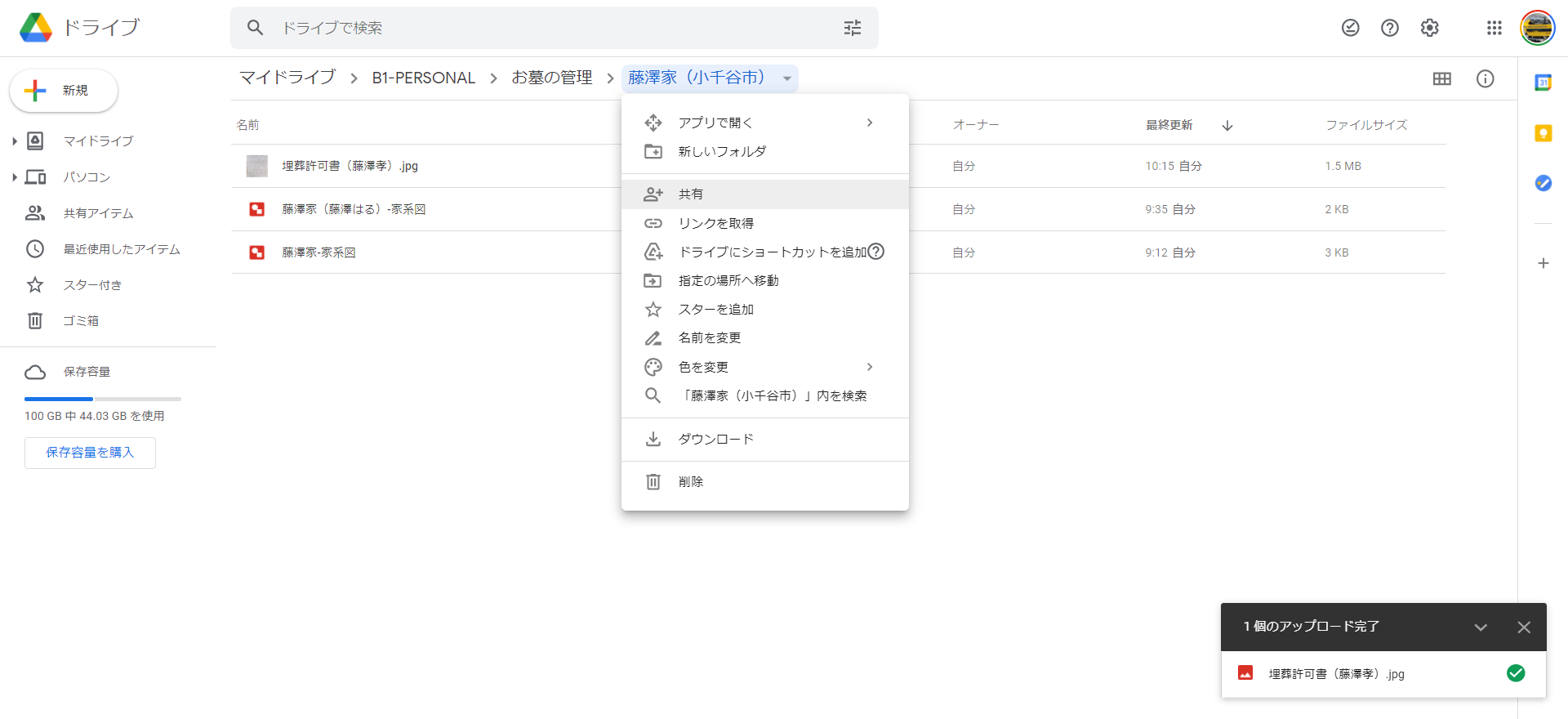1568x719 pixels.
Task: Select 削除 menu item
Action: (765, 482)
